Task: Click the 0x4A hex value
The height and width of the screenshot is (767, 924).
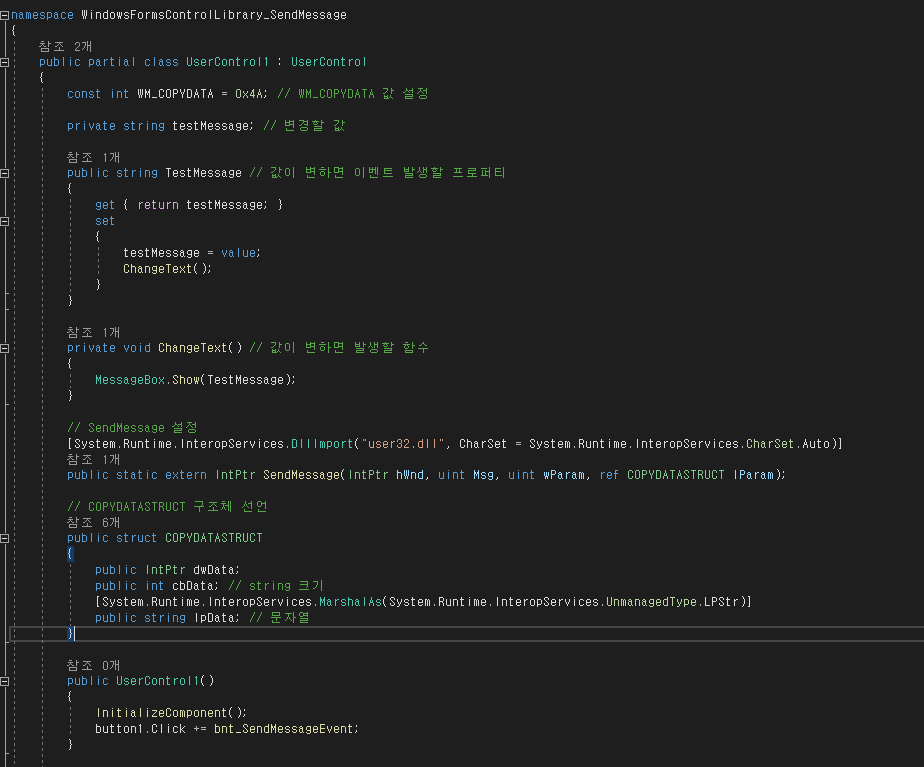Action: tap(250, 94)
